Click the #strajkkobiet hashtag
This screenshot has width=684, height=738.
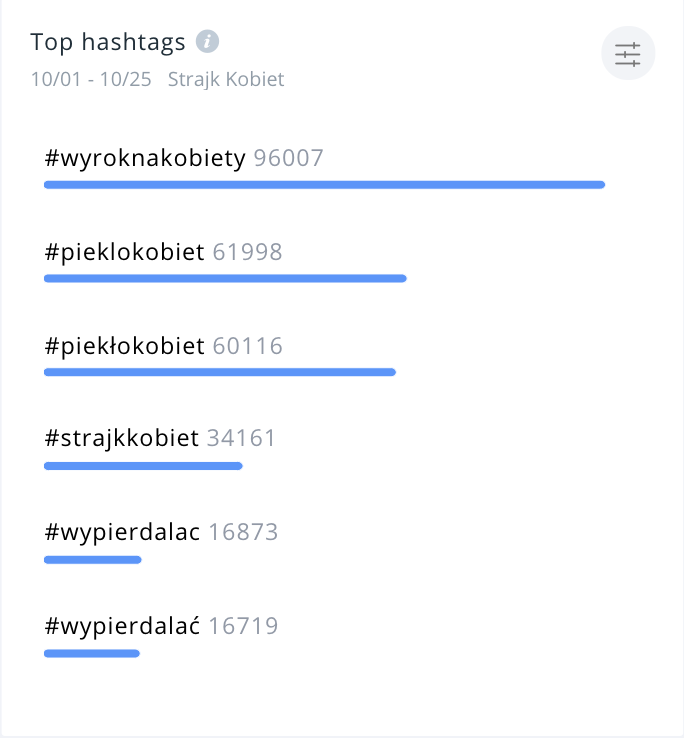122,438
